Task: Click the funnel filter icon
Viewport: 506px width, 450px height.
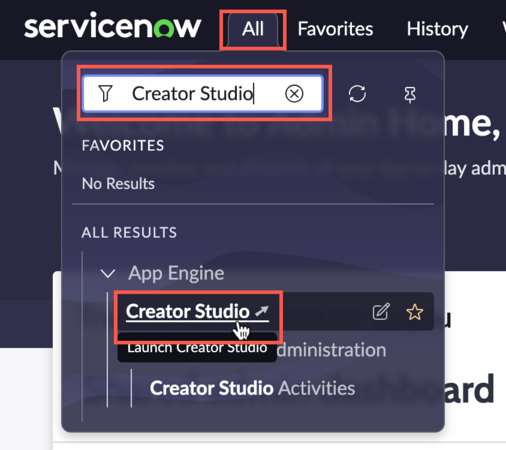Action: click(x=105, y=93)
